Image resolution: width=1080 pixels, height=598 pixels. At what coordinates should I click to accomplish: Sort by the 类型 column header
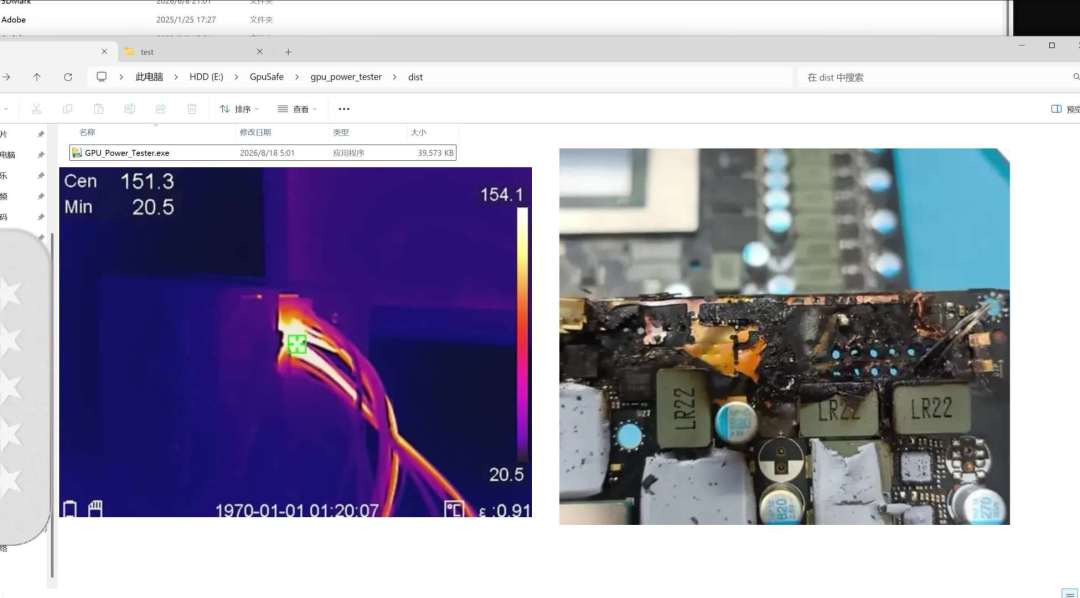341,132
